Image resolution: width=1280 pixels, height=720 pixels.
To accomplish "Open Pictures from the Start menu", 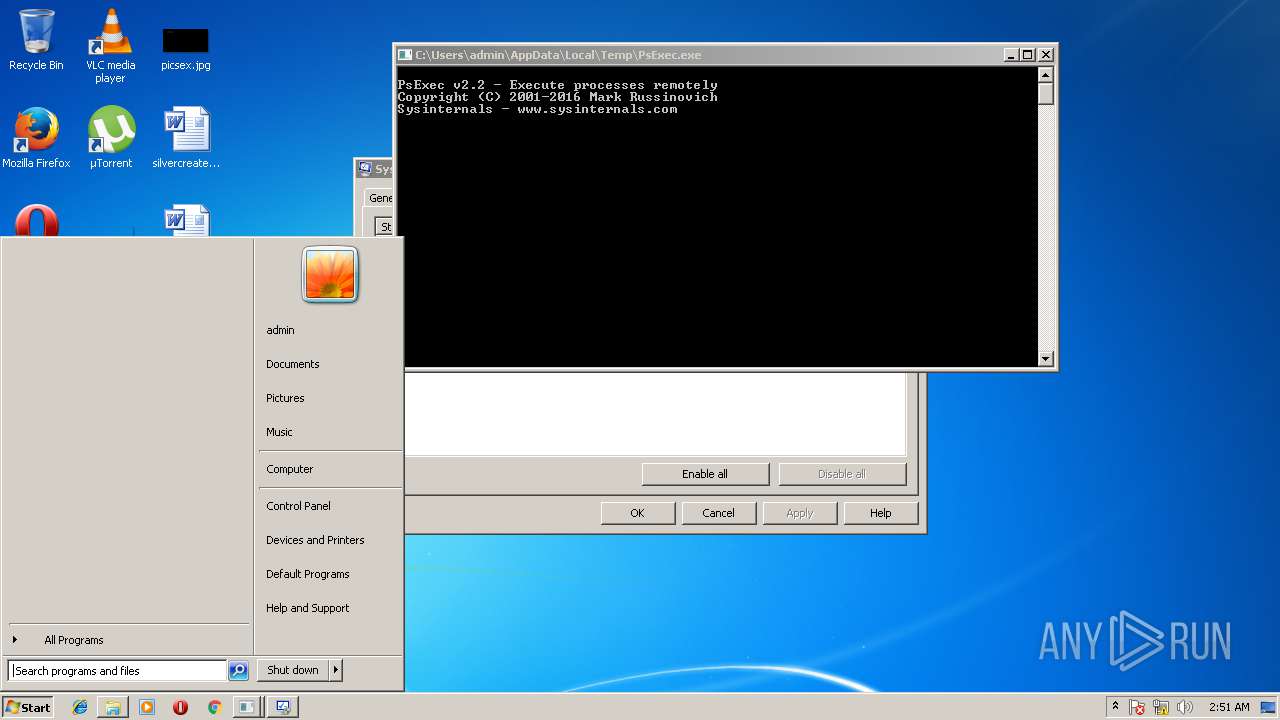I will pyautogui.click(x=330, y=398).
